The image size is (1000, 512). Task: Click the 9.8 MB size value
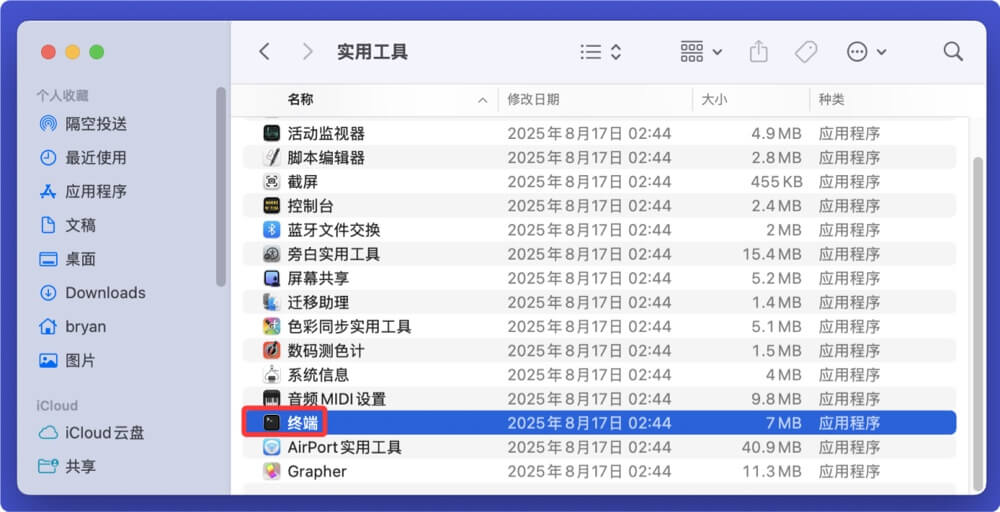(777, 399)
